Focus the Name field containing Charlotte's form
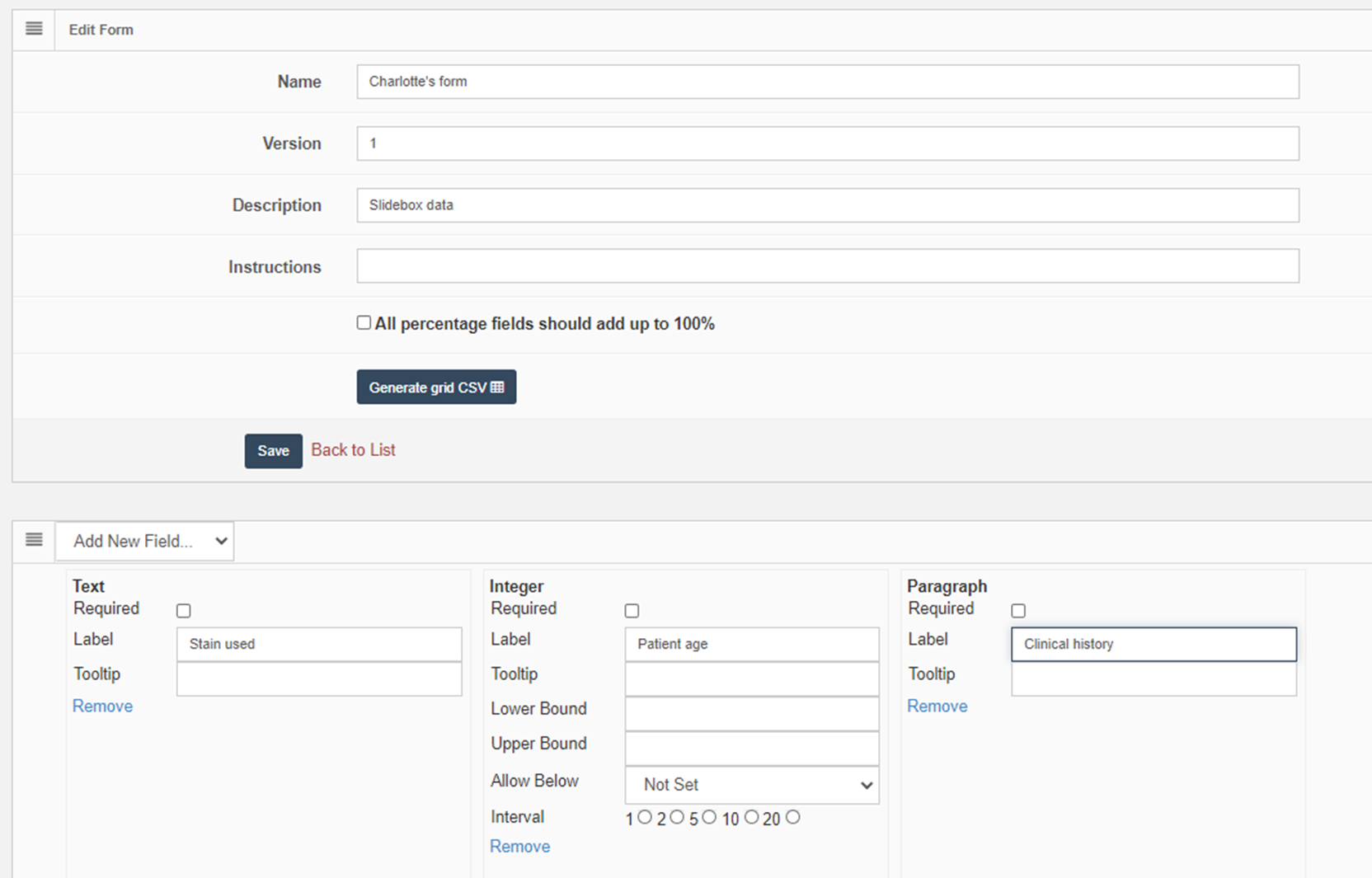This screenshot has height=878, width=1372. pos(827,82)
